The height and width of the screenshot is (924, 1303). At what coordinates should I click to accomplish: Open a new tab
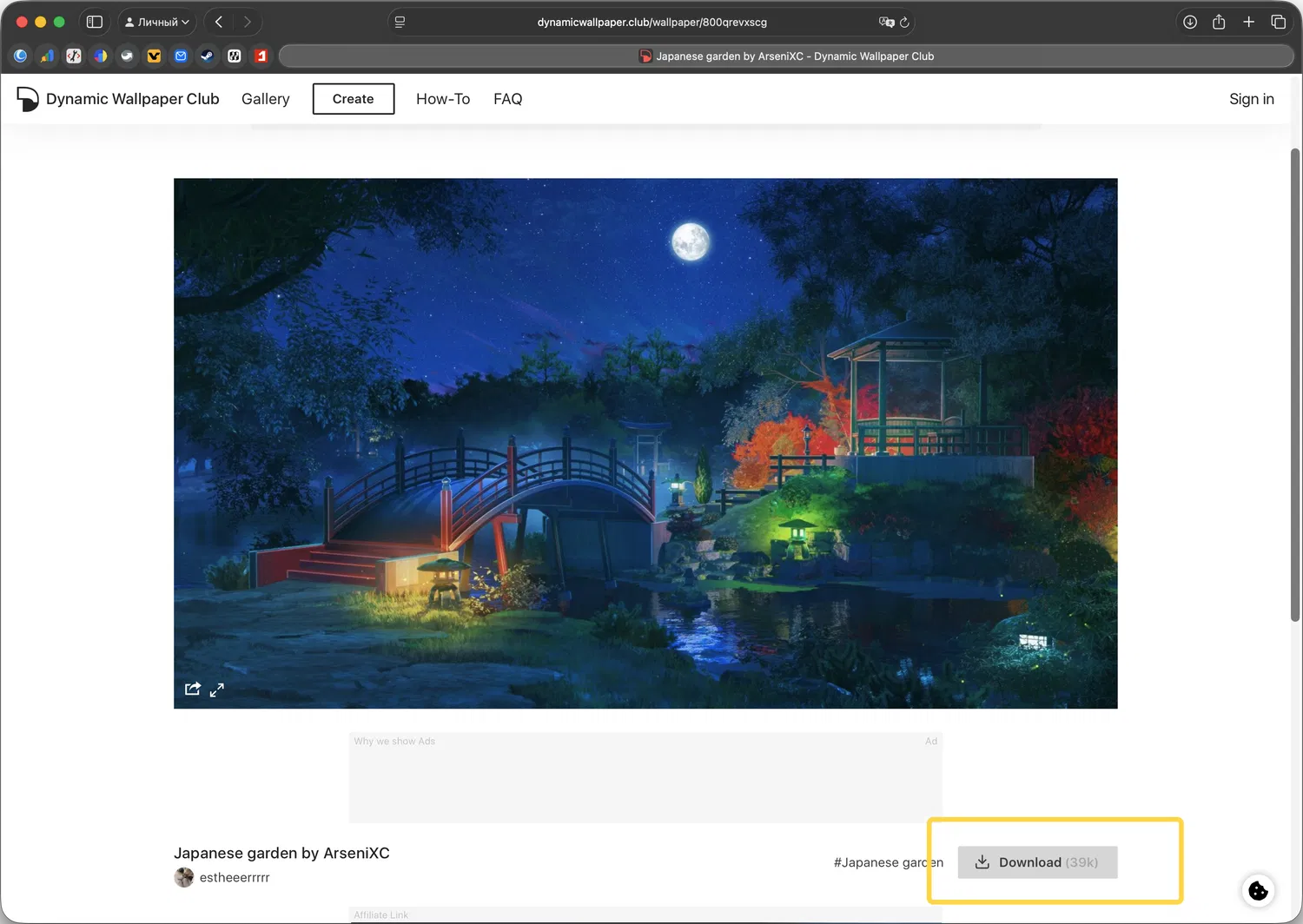pyautogui.click(x=1248, y=22)
